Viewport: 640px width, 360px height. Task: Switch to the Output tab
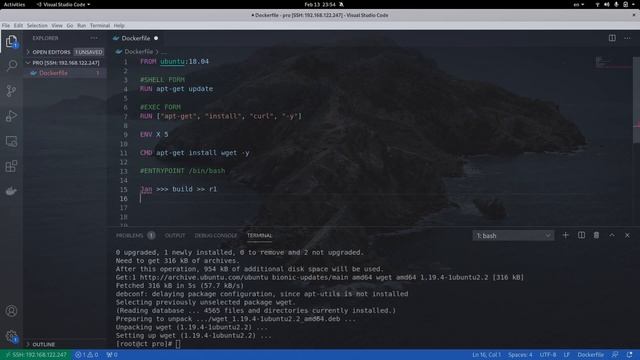[175, 236]
